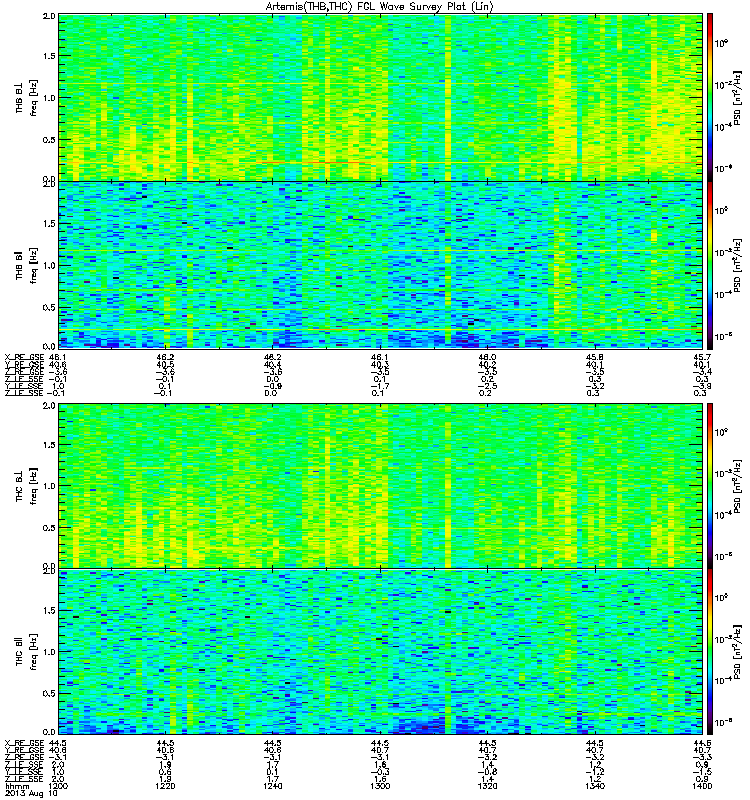
Task: Click the '45.7' X_RE_GSE value under THB
Action: (x=702, y=357)
